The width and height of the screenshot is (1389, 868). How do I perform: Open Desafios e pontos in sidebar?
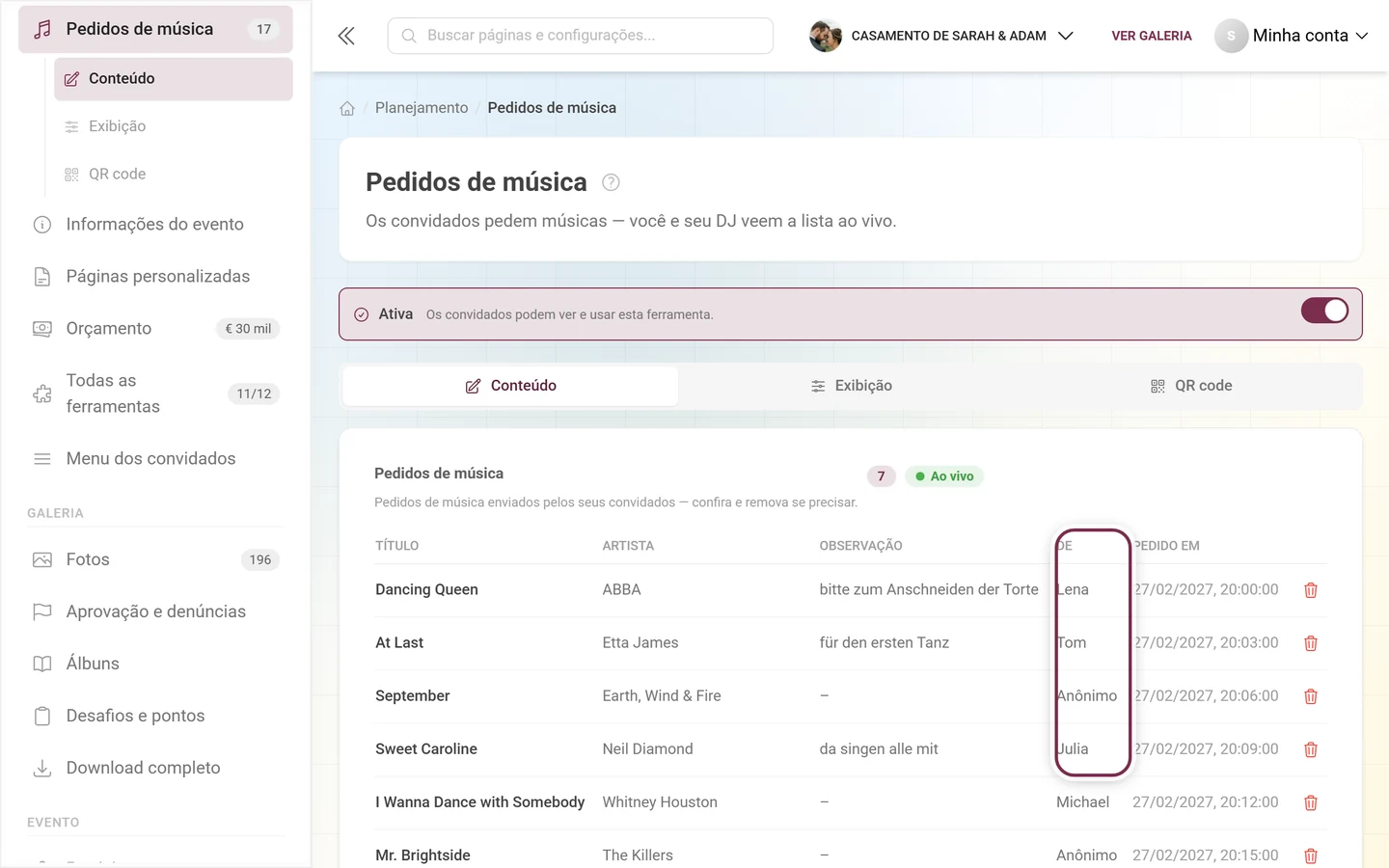(155, 717)
